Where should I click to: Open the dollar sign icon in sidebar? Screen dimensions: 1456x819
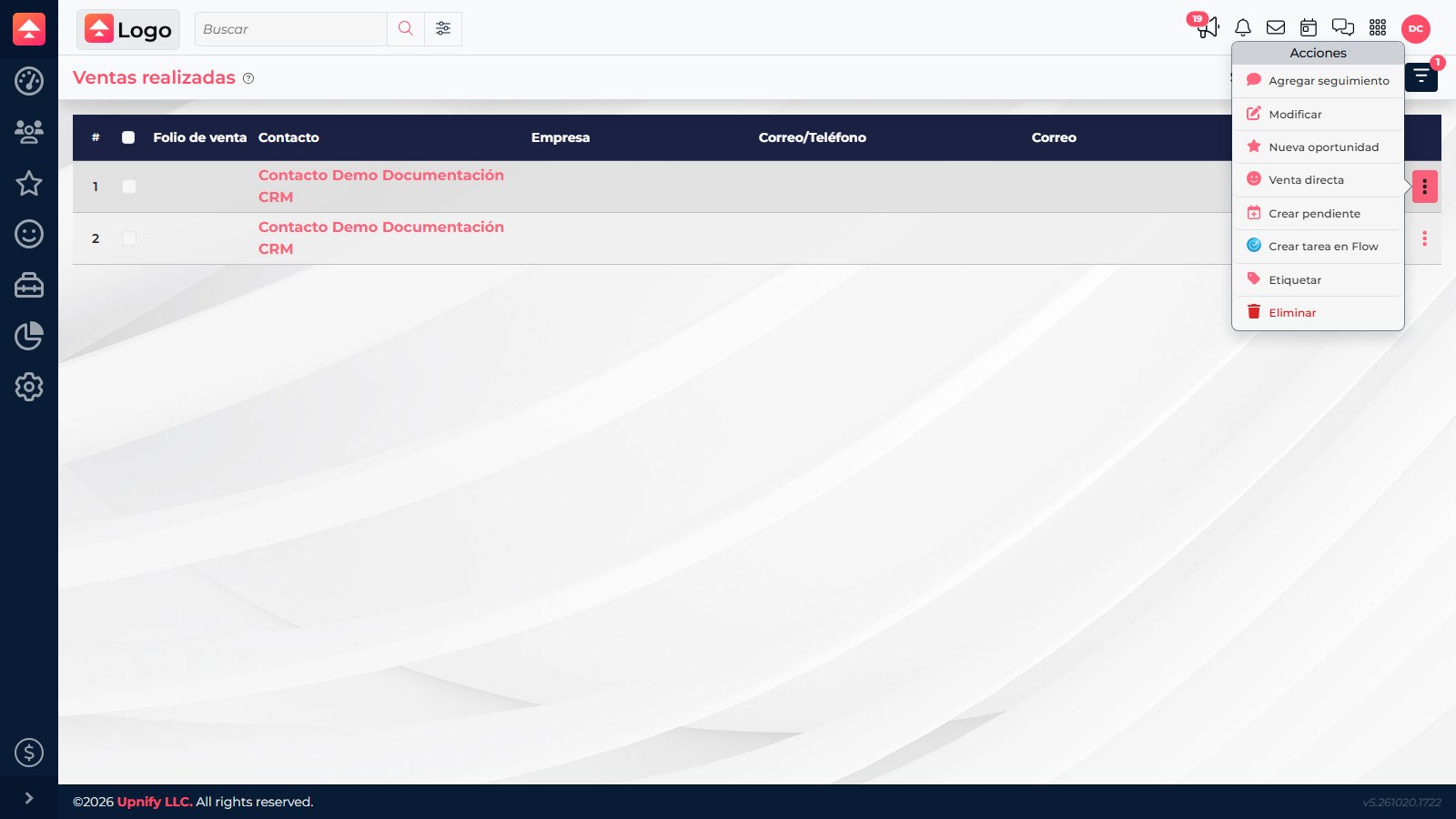click(29, 753)
